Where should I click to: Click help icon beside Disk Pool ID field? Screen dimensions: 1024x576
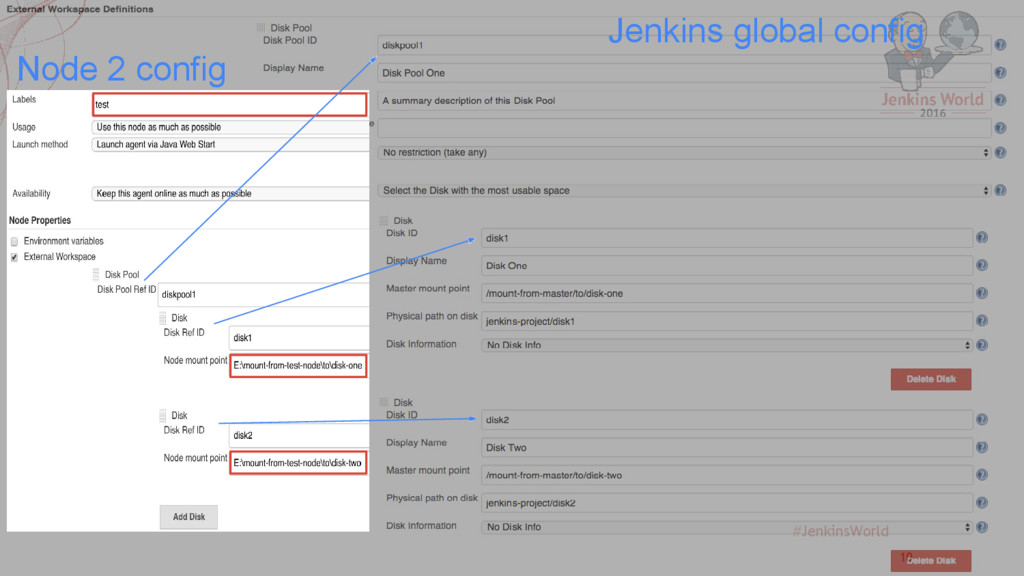coord(998,45)
